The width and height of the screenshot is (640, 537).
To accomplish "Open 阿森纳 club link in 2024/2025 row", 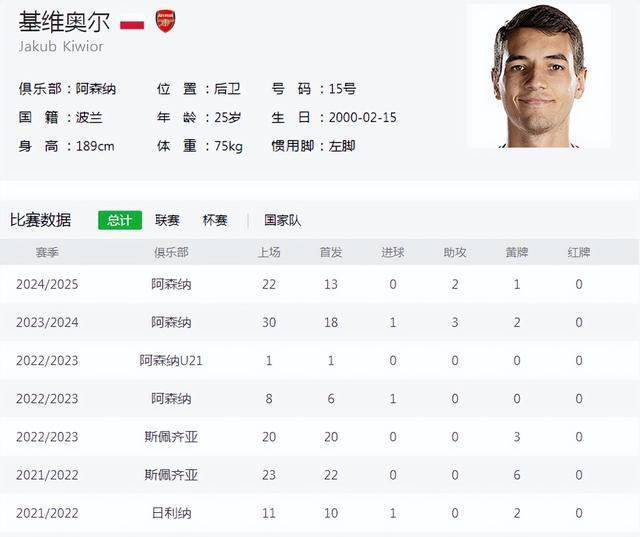I will coord(171,284).
